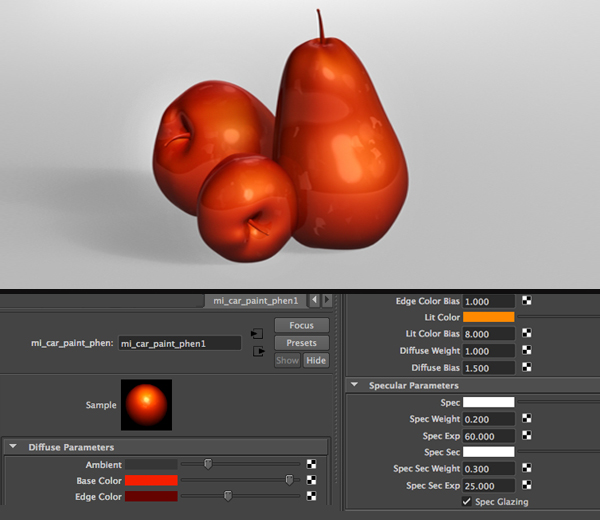Click map button for Spec Sec Weight
The height and width of the screenshot is (520, 600).
tap(527, 468)
